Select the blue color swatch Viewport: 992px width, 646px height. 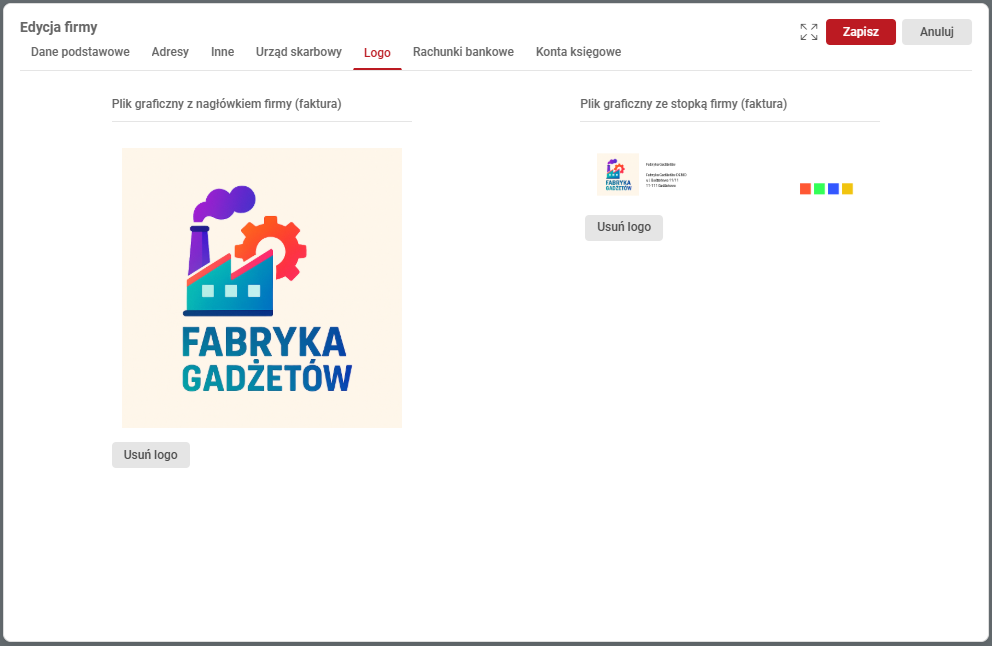click(833, 188)
